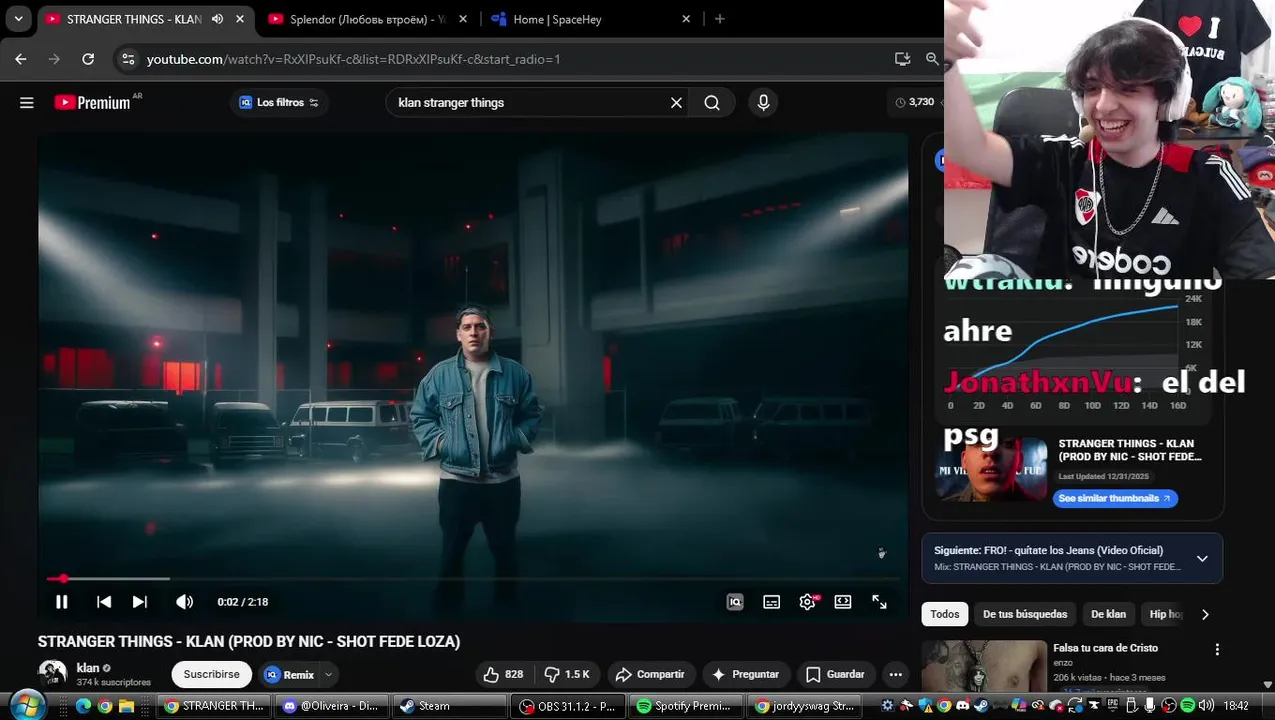Skip to next video in player
The image size is (1275, 720).
140,602
